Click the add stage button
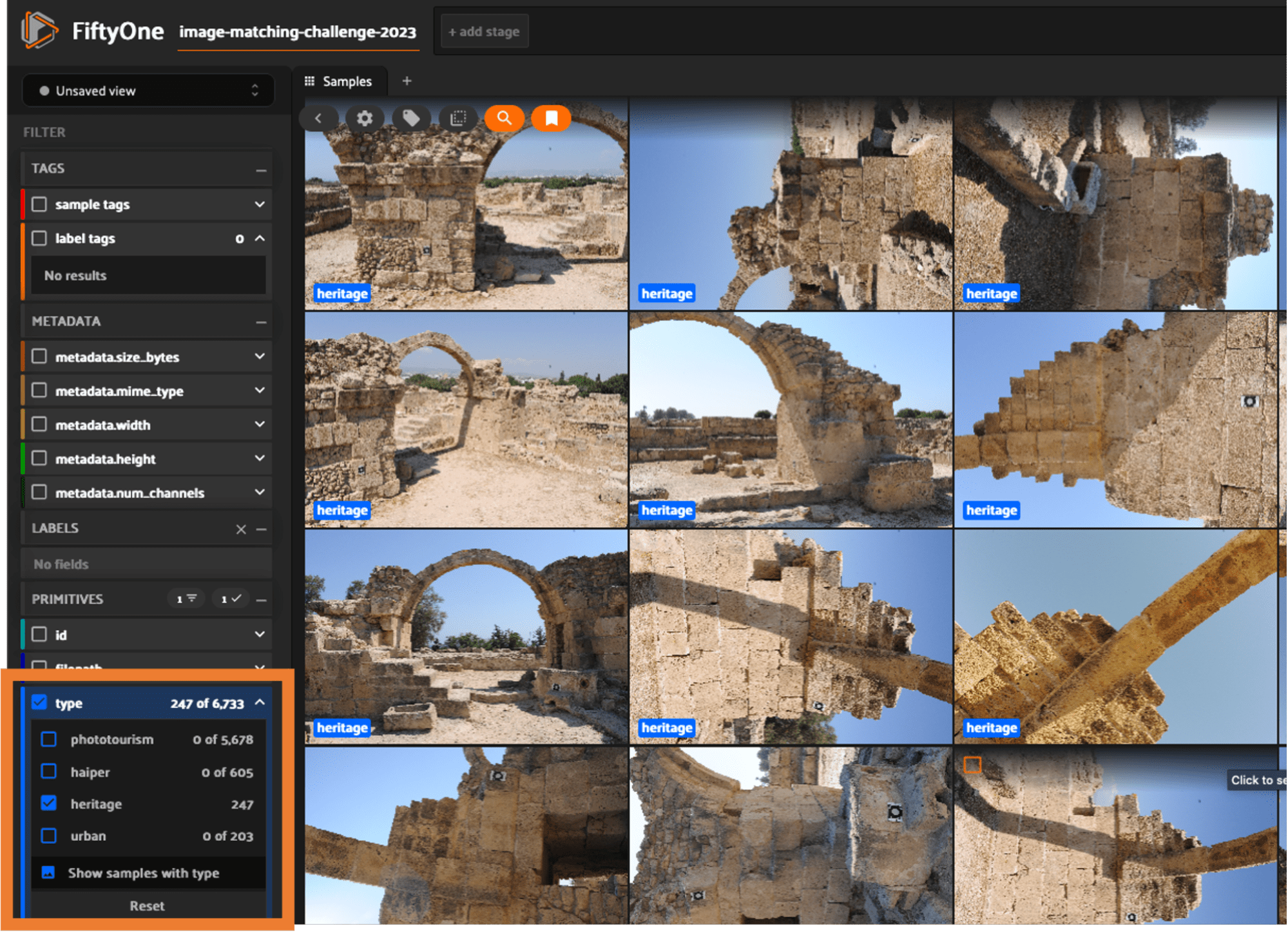 pos(484,32)
